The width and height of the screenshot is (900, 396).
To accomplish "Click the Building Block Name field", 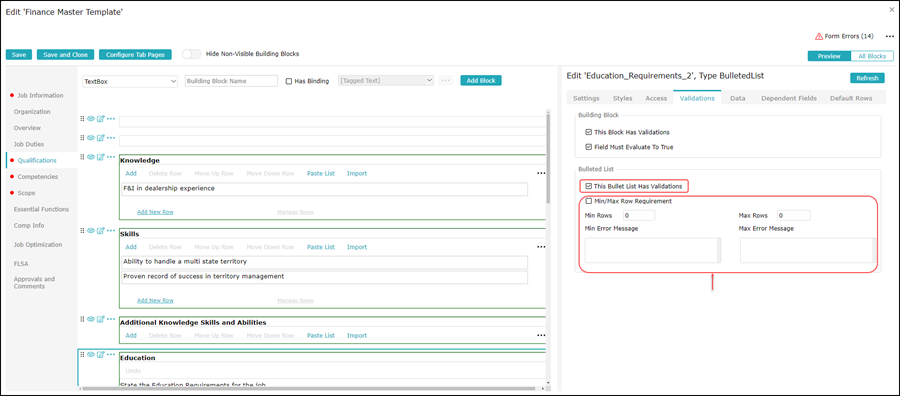I will [x=231, y=81].
